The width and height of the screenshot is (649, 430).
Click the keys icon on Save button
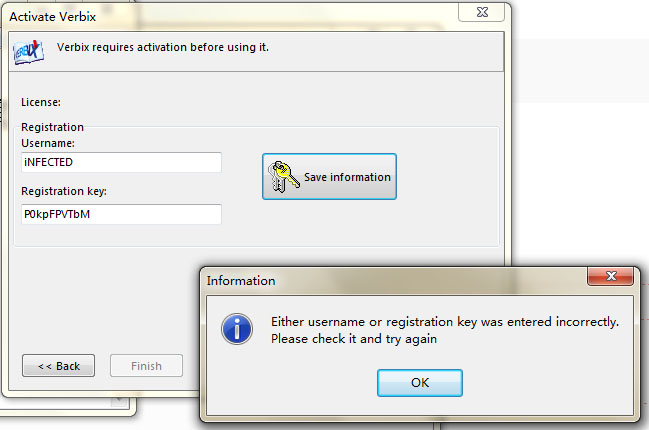coord(283,177)
